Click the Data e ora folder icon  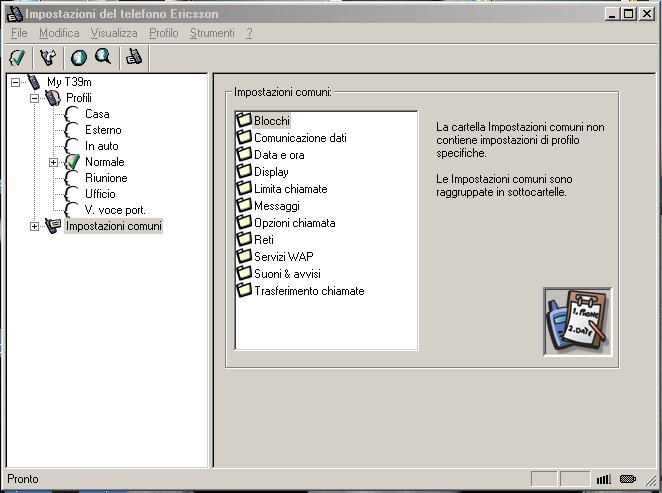pyautogui.click(x=244, y=154)
